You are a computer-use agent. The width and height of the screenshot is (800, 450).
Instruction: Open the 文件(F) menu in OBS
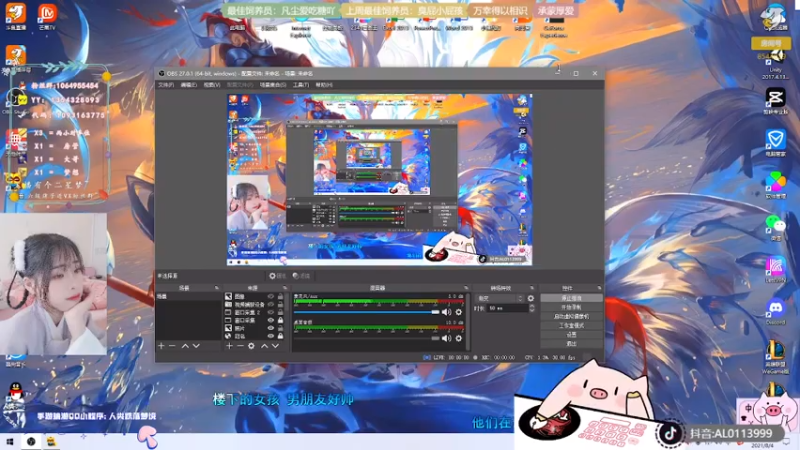(x=166, y=85)
